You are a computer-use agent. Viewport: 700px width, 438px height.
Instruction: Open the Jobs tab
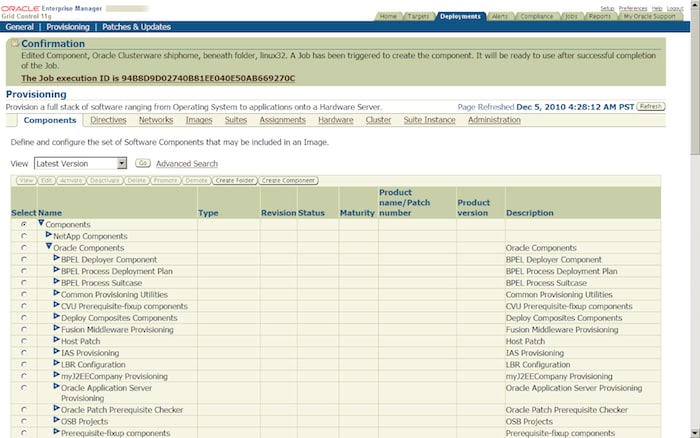tap(571, 16)
